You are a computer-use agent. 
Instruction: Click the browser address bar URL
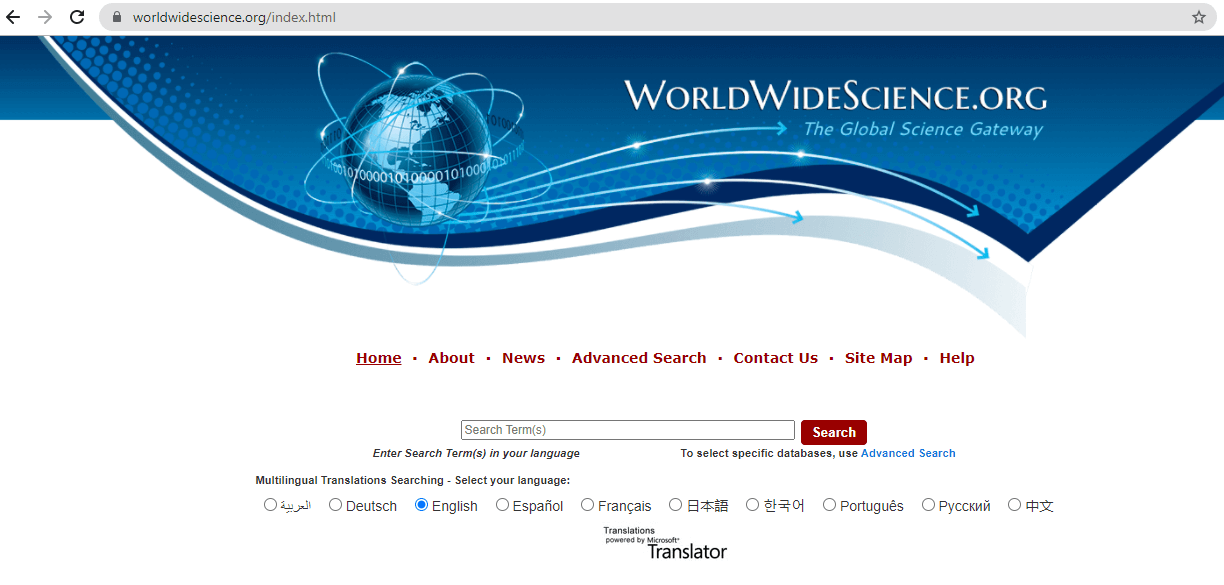pos(234,17)
